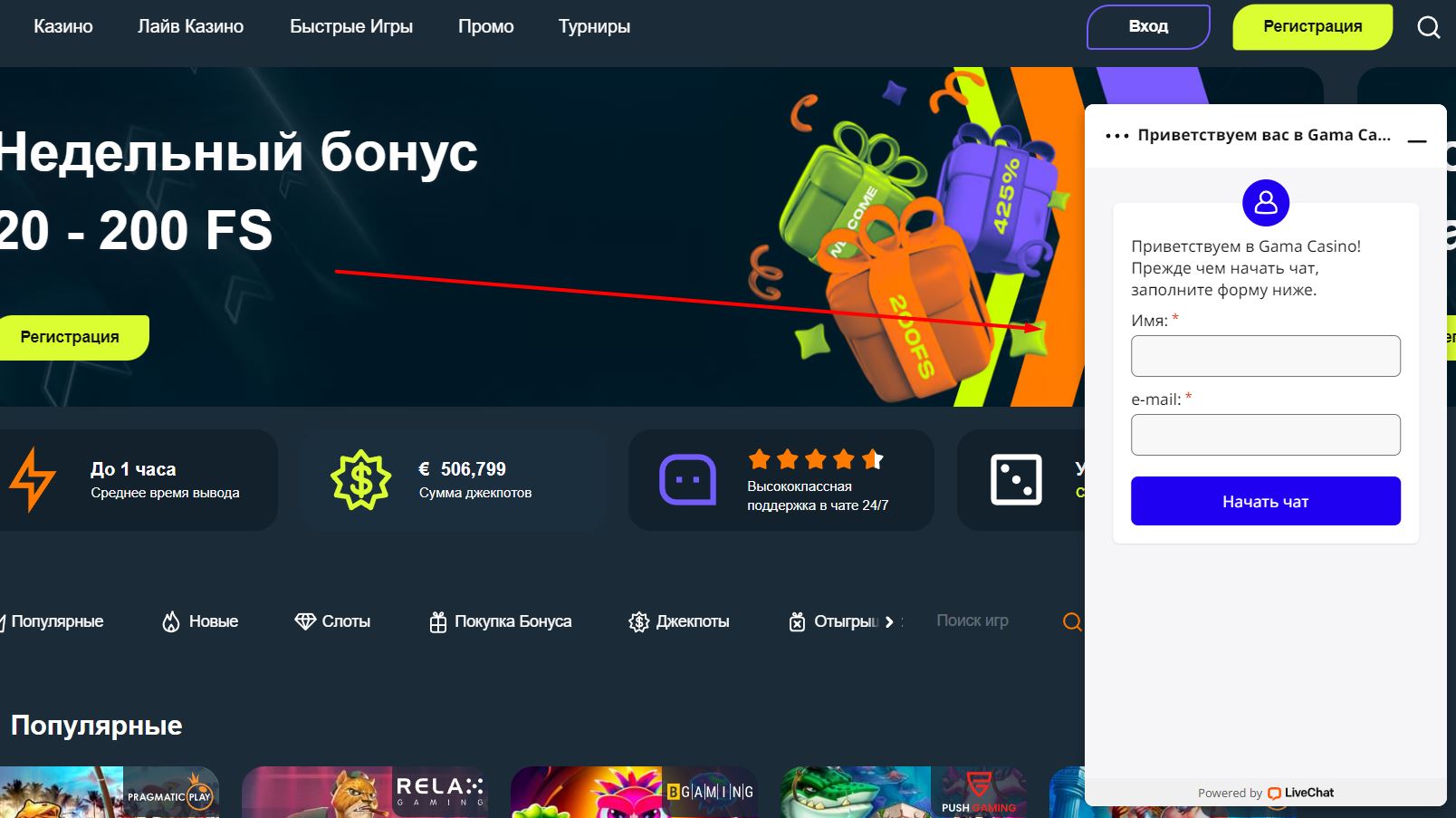Click the 20 - 200 FS banner text
1456x818 pixels.
(135, 230)
